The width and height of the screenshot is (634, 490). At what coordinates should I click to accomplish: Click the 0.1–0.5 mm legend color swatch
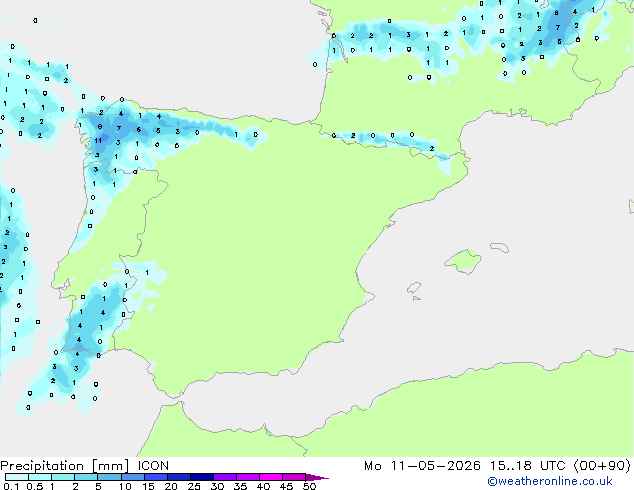pos(17,477)
